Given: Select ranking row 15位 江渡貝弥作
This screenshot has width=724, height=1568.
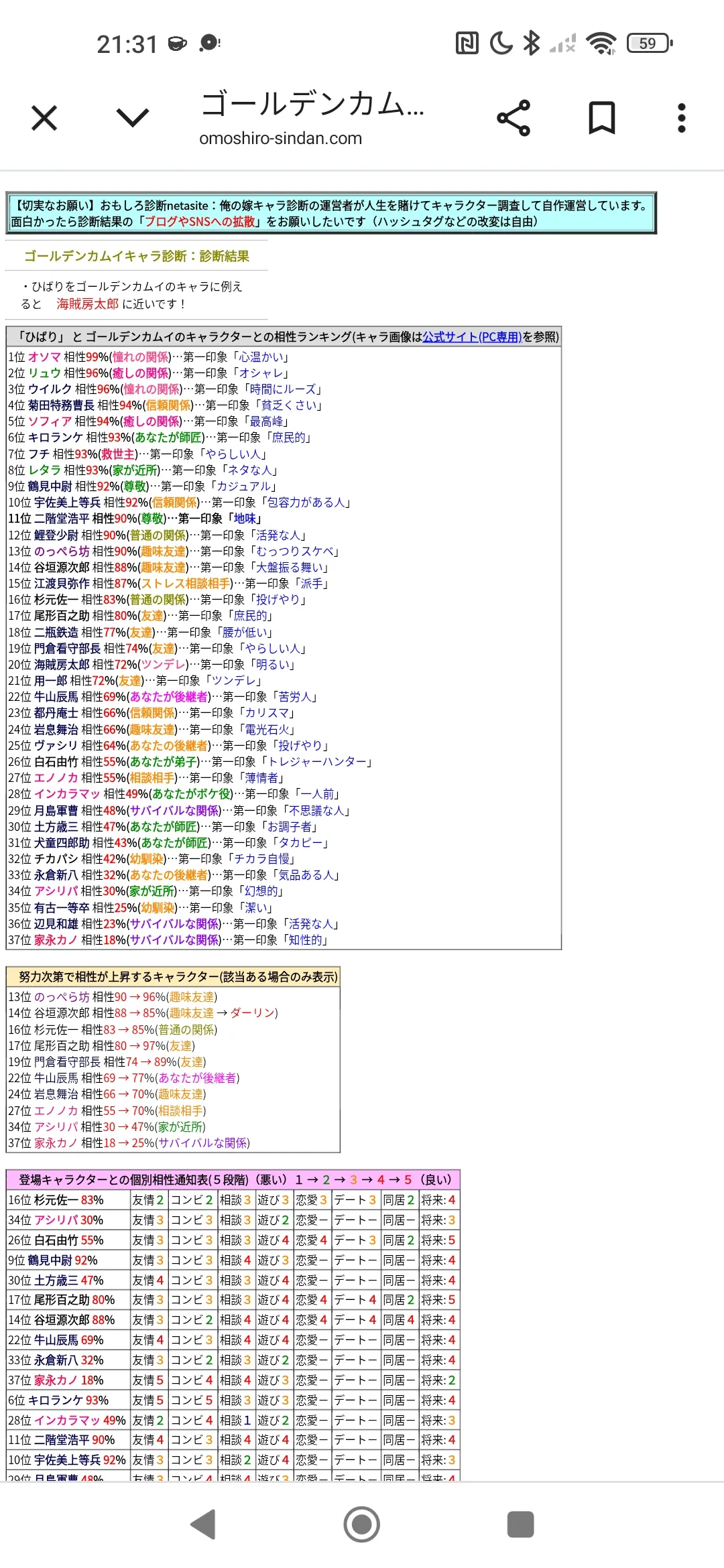Looking at the screenshot, I should coord(169,584).
